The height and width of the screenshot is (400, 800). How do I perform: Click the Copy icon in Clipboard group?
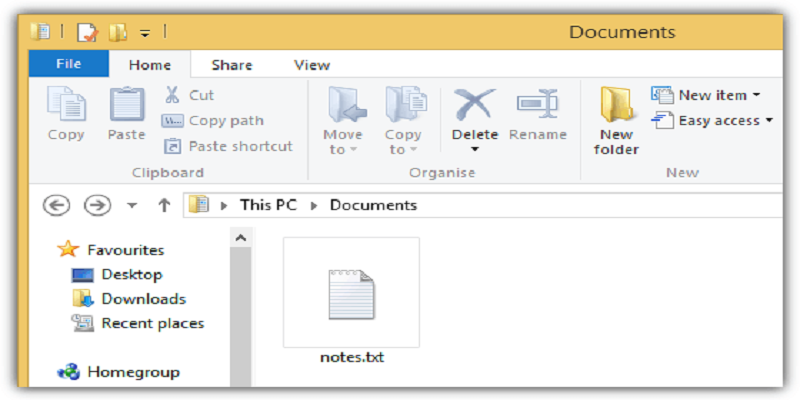[x=66, y=105]
